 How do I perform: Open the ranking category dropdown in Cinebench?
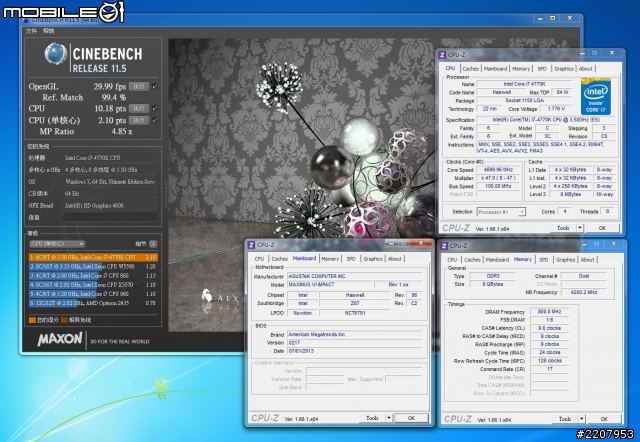tap(57, 244)
